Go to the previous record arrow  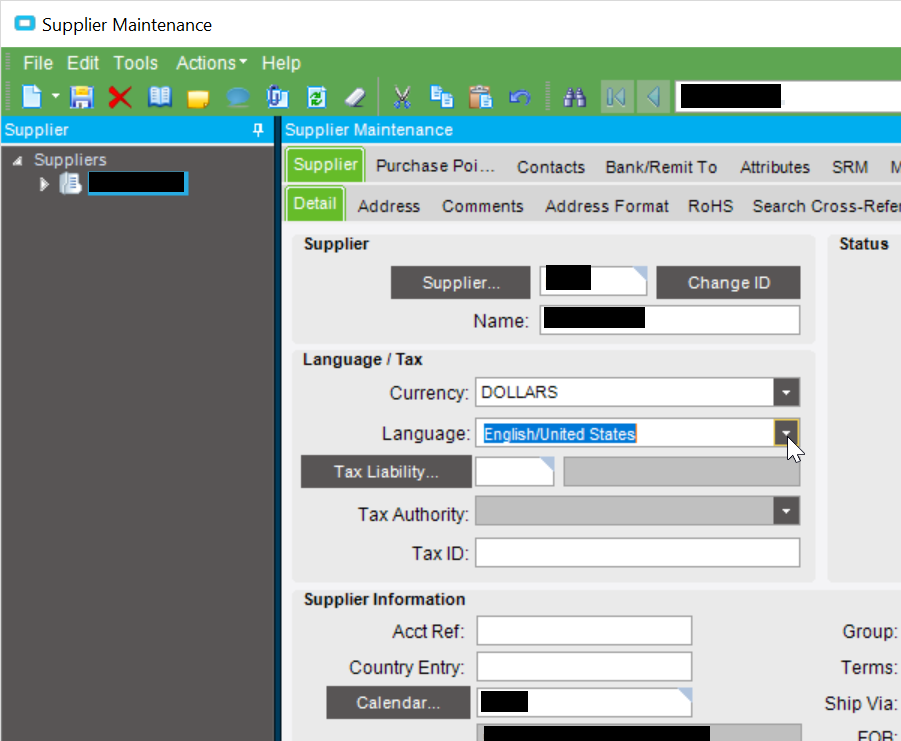coord(653,97)
